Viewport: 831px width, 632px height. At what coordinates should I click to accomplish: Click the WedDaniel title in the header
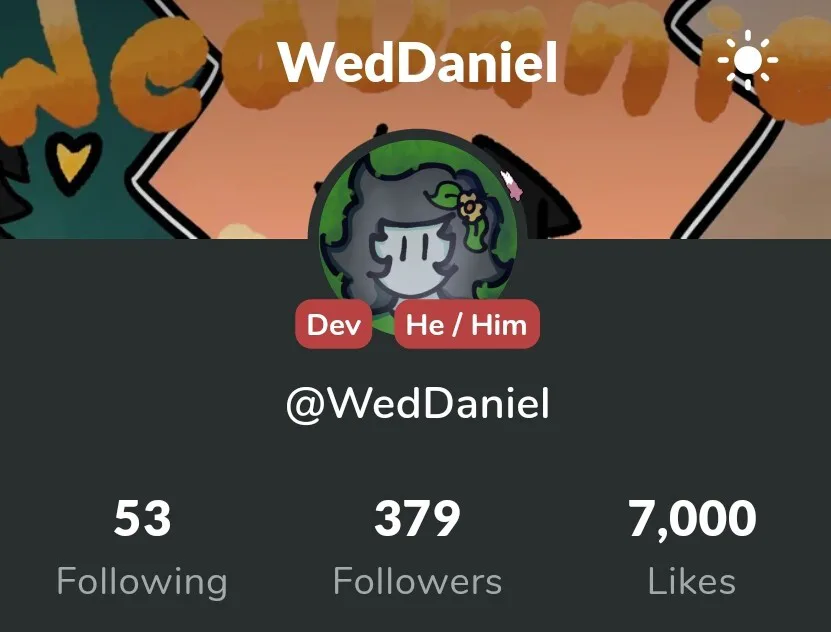coord(418,63)
